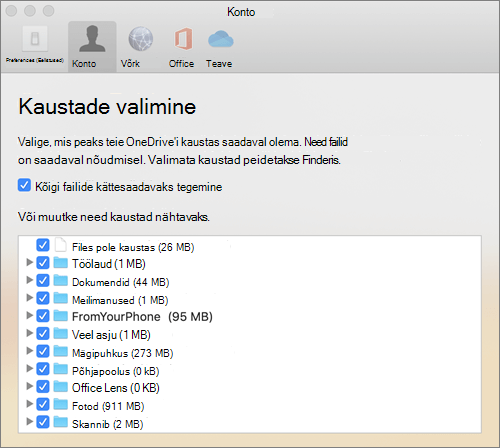Image resolution: width=500 pixels, height=448 pixels.
Task: Select the 'Töölaud (1 MB)' row text
Action: click(x=109, y=264)
